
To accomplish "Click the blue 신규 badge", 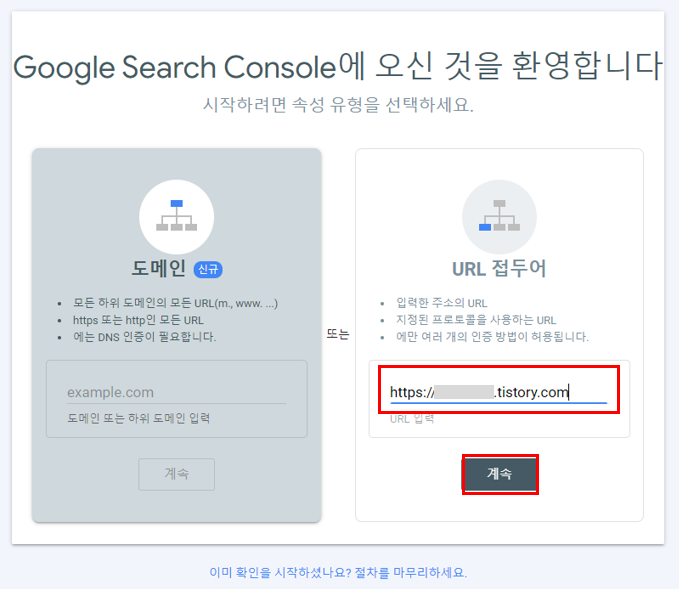I will tap(208, 269).
